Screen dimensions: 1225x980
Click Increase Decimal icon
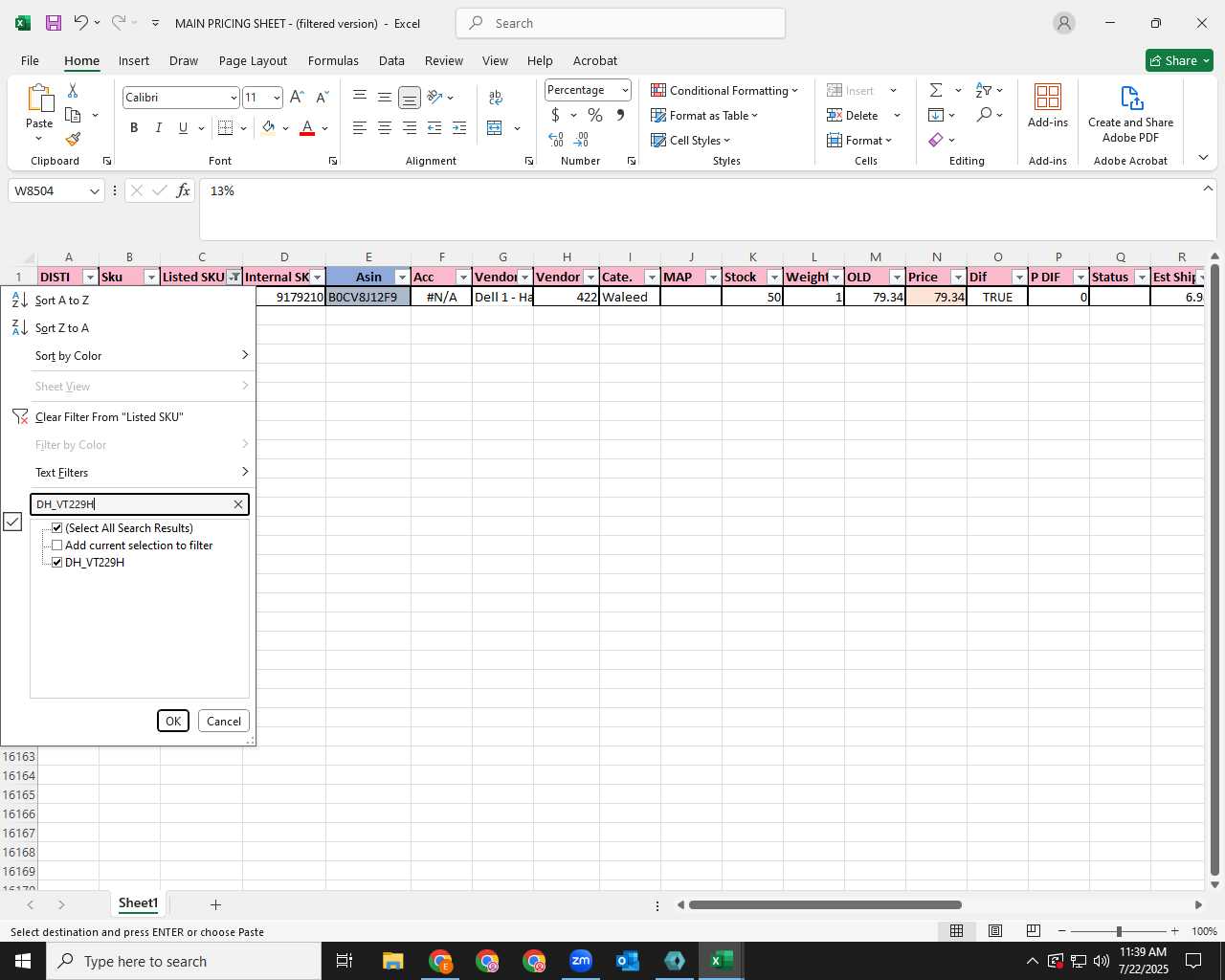(556, 140)
